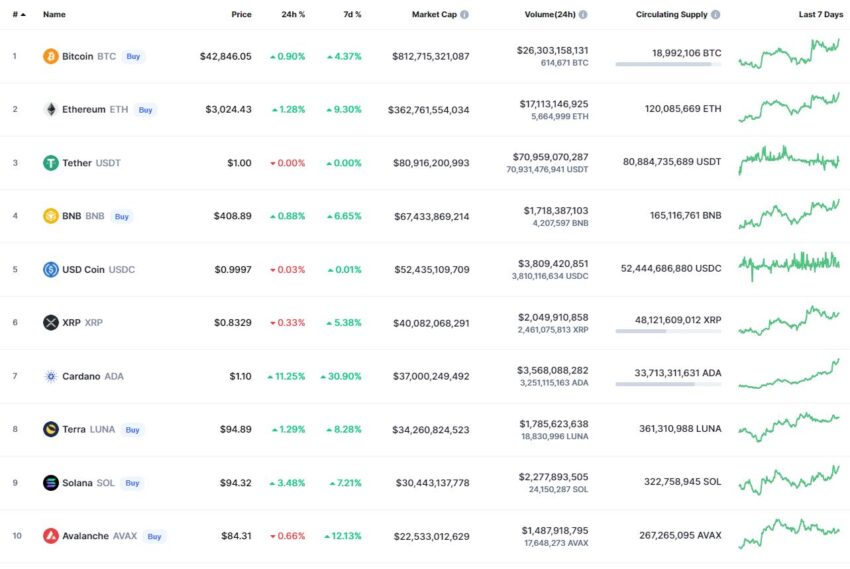Click the Last 7 Days header
The width and height of the screenshot is (850, 569).
tap(821, 15)
